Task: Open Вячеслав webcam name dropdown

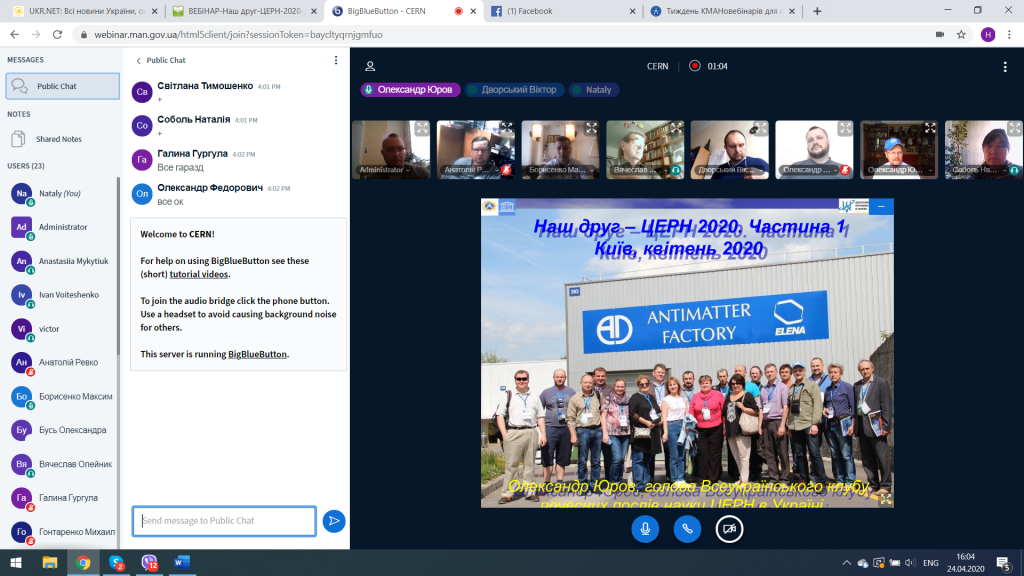Action: coord(637,170)
